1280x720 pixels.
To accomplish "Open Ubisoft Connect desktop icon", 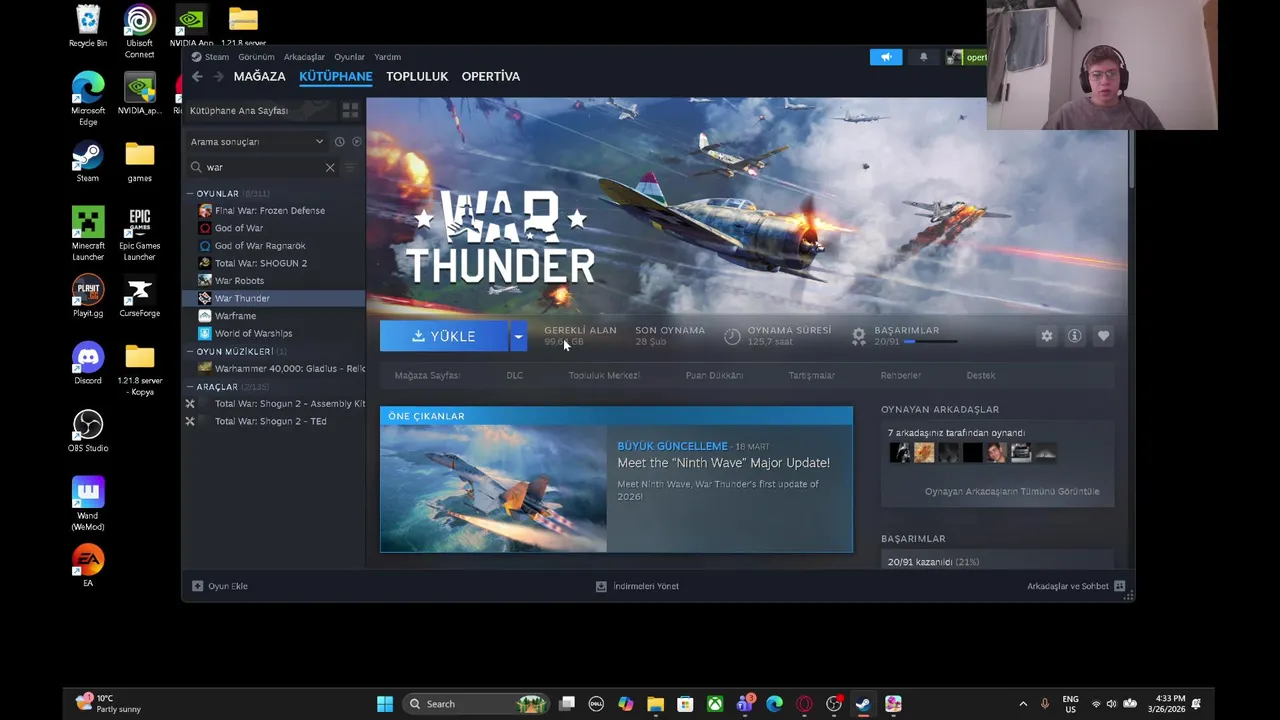I will (x=139, y=32).
